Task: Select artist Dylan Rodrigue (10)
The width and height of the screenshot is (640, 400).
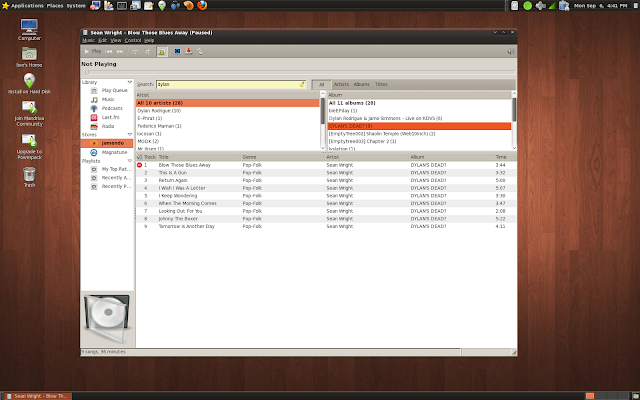Action: 227,111
